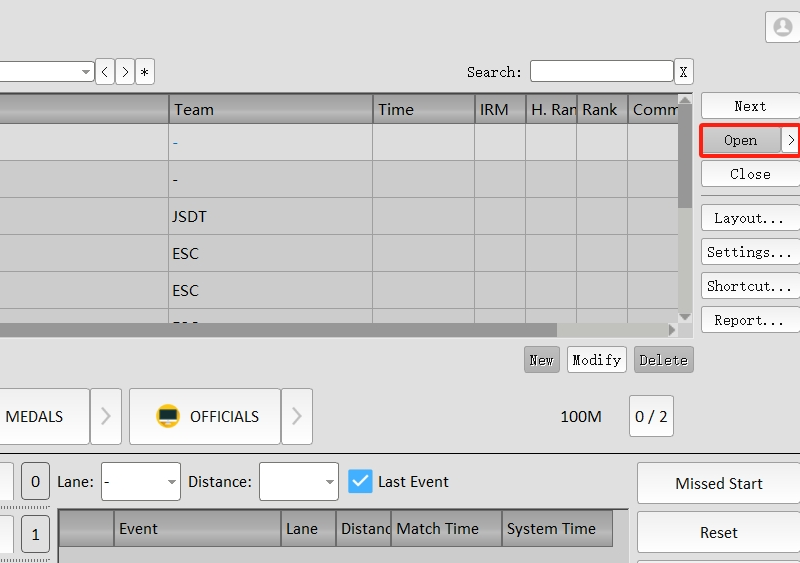The height and width of the screenshot is (563, 800).
Task: Expand the arrow next to MEDALS
Action: tap(106, 417)
